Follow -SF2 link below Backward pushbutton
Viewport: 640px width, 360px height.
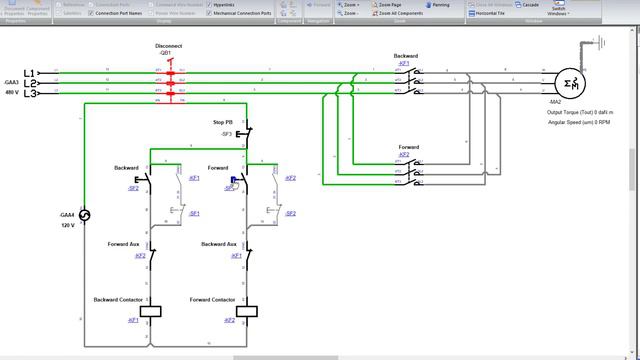133,189
